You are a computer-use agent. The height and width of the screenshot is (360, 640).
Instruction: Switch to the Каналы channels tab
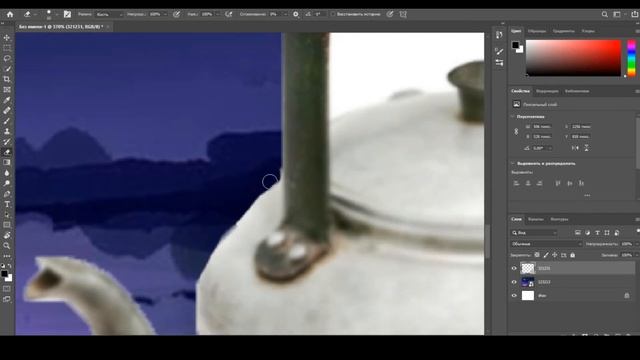[536, 220]
